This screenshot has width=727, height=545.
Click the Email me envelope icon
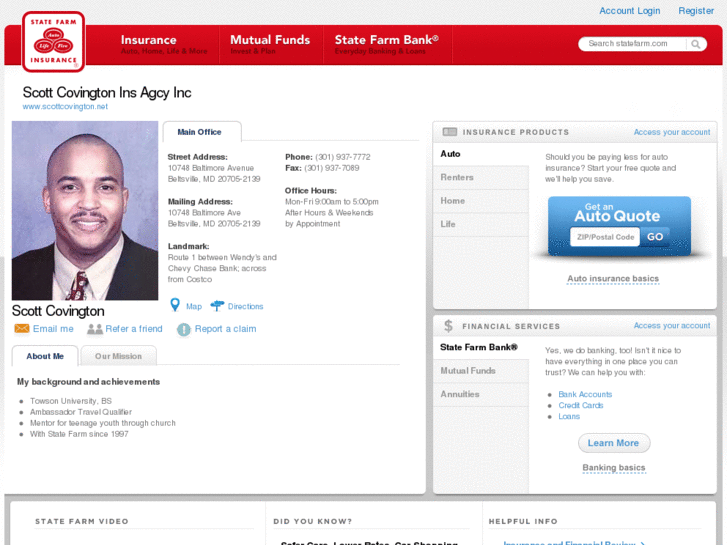(21, 328)
